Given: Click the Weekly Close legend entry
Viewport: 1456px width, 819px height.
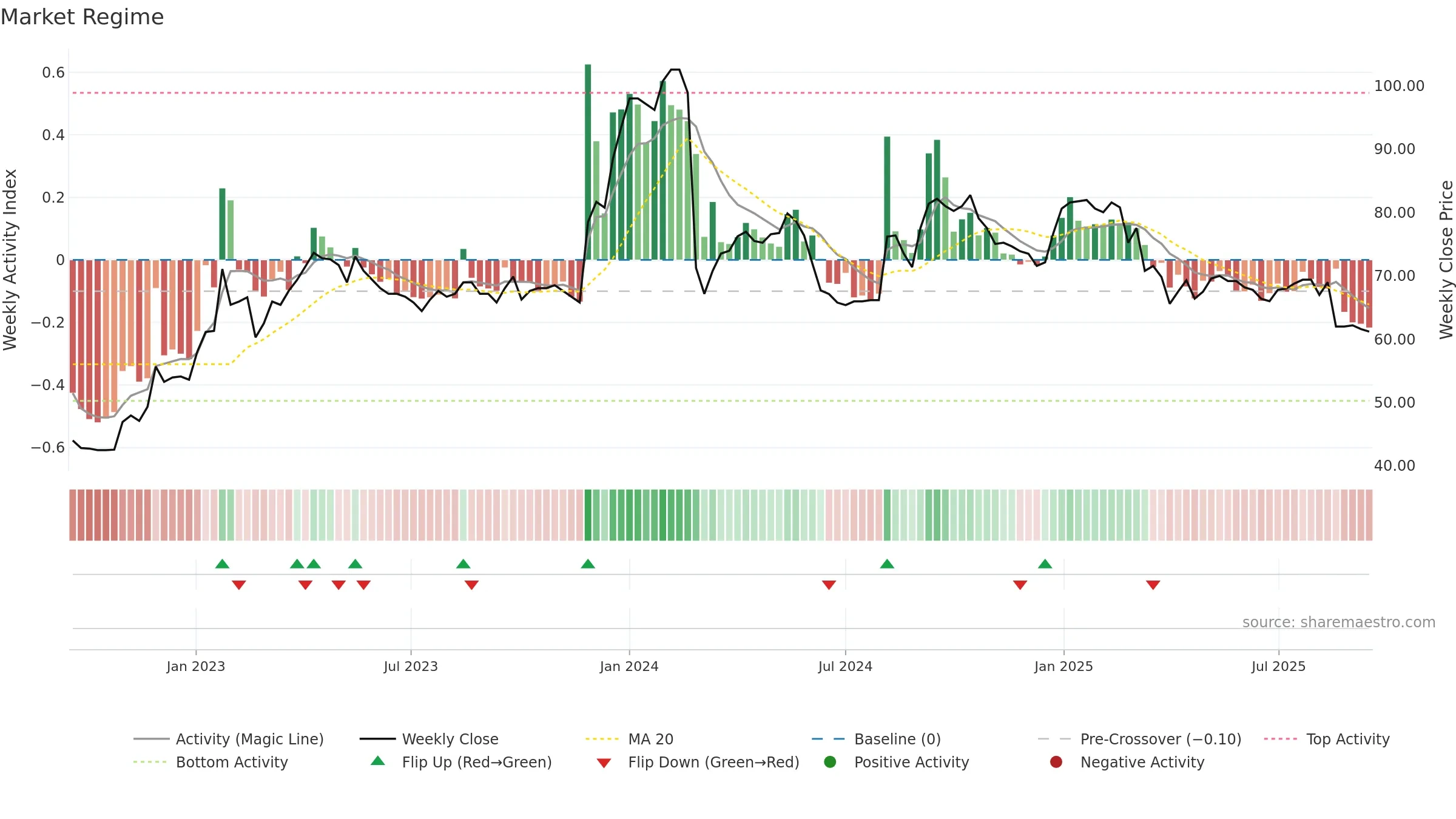Looking at the screenshot, I should click(x=429, y=739).
